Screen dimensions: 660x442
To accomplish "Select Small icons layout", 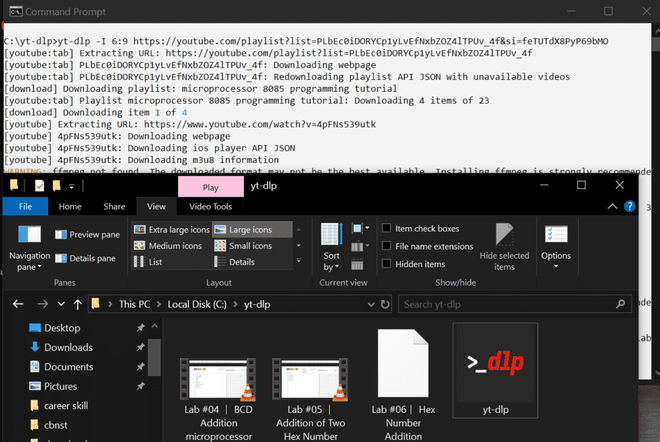I will point(243,245).
